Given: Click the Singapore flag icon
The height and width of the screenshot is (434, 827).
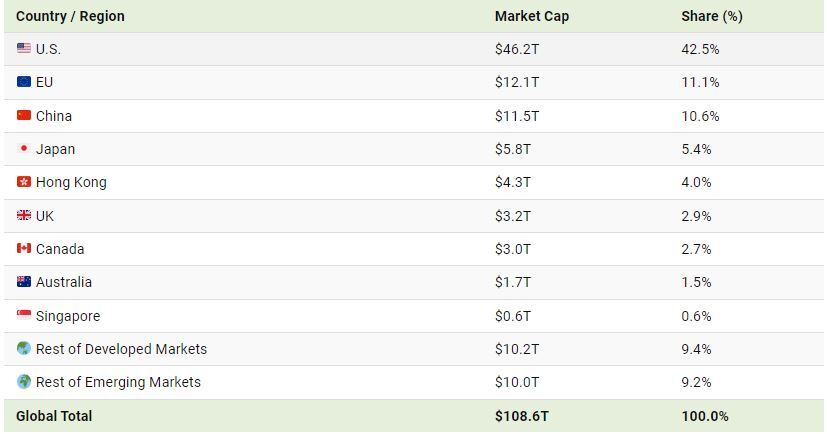Looking at the screenshot, I should click(24, 315).
